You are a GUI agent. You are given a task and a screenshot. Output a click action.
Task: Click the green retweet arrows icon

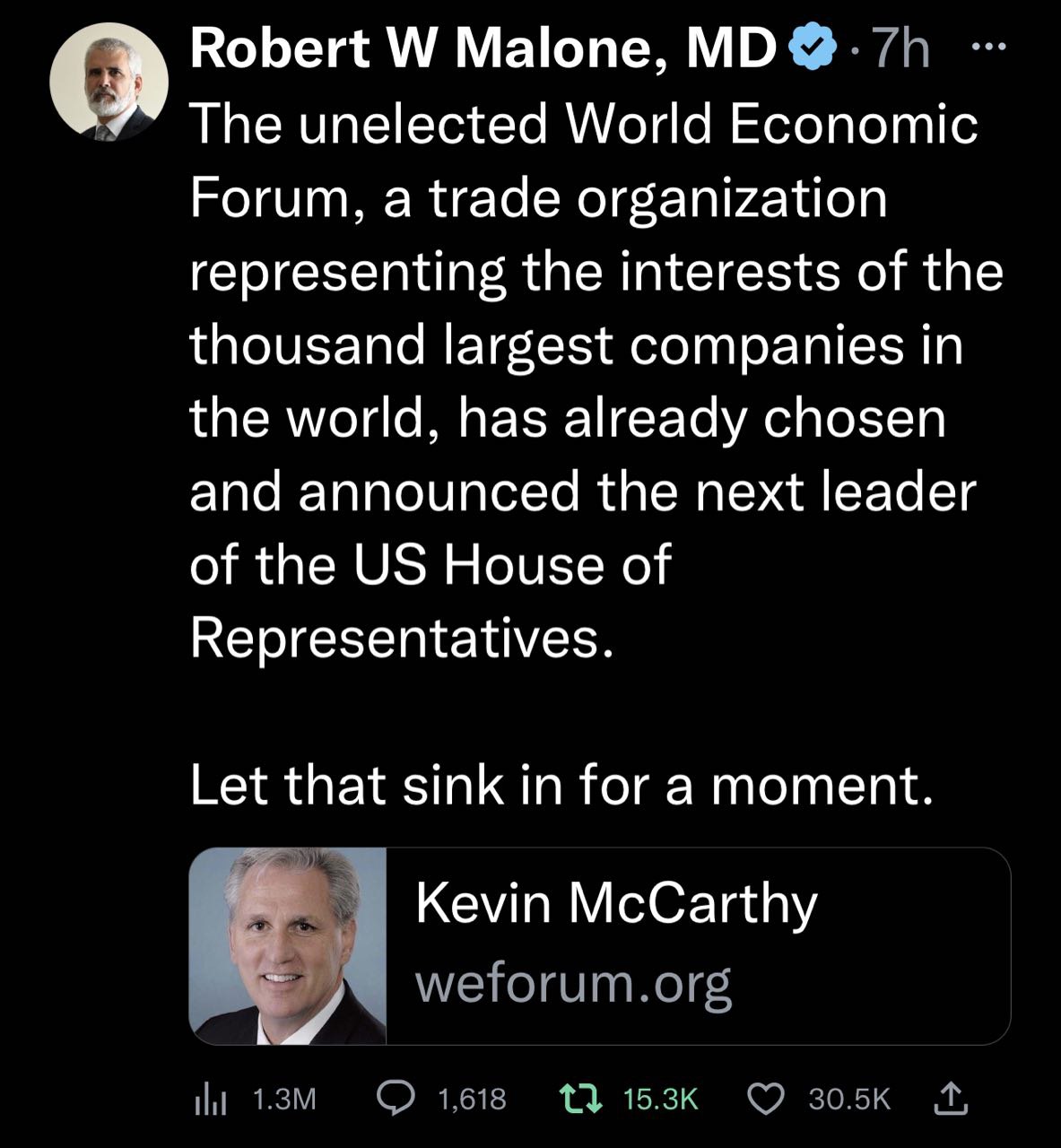[579, 1098]
